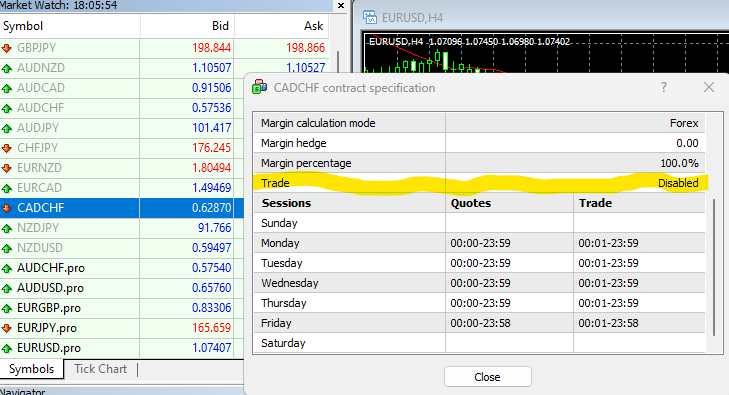Click the red down arrow icon beside EURNZD
This screenshot has width=729, height=395.
[7, 168]
